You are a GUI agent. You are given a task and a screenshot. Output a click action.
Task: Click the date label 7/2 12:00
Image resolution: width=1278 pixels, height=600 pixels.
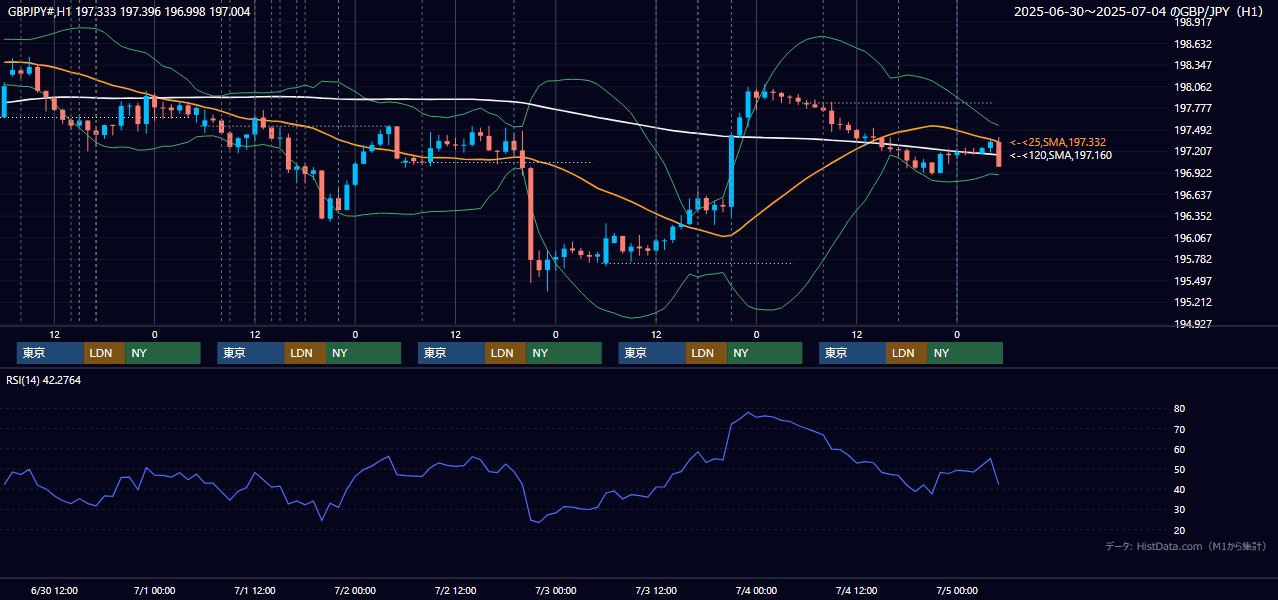[x=455, y=591]
